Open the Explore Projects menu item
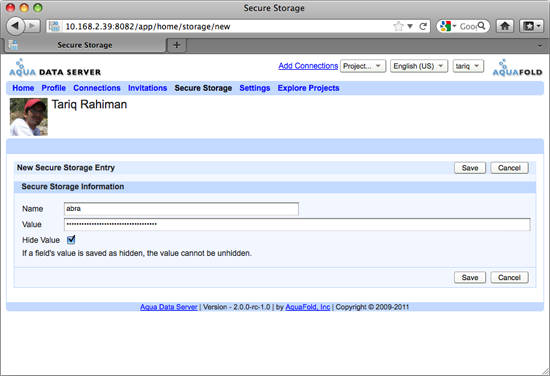The height and width of the screenshot is (376, 550). click(308, 88)
